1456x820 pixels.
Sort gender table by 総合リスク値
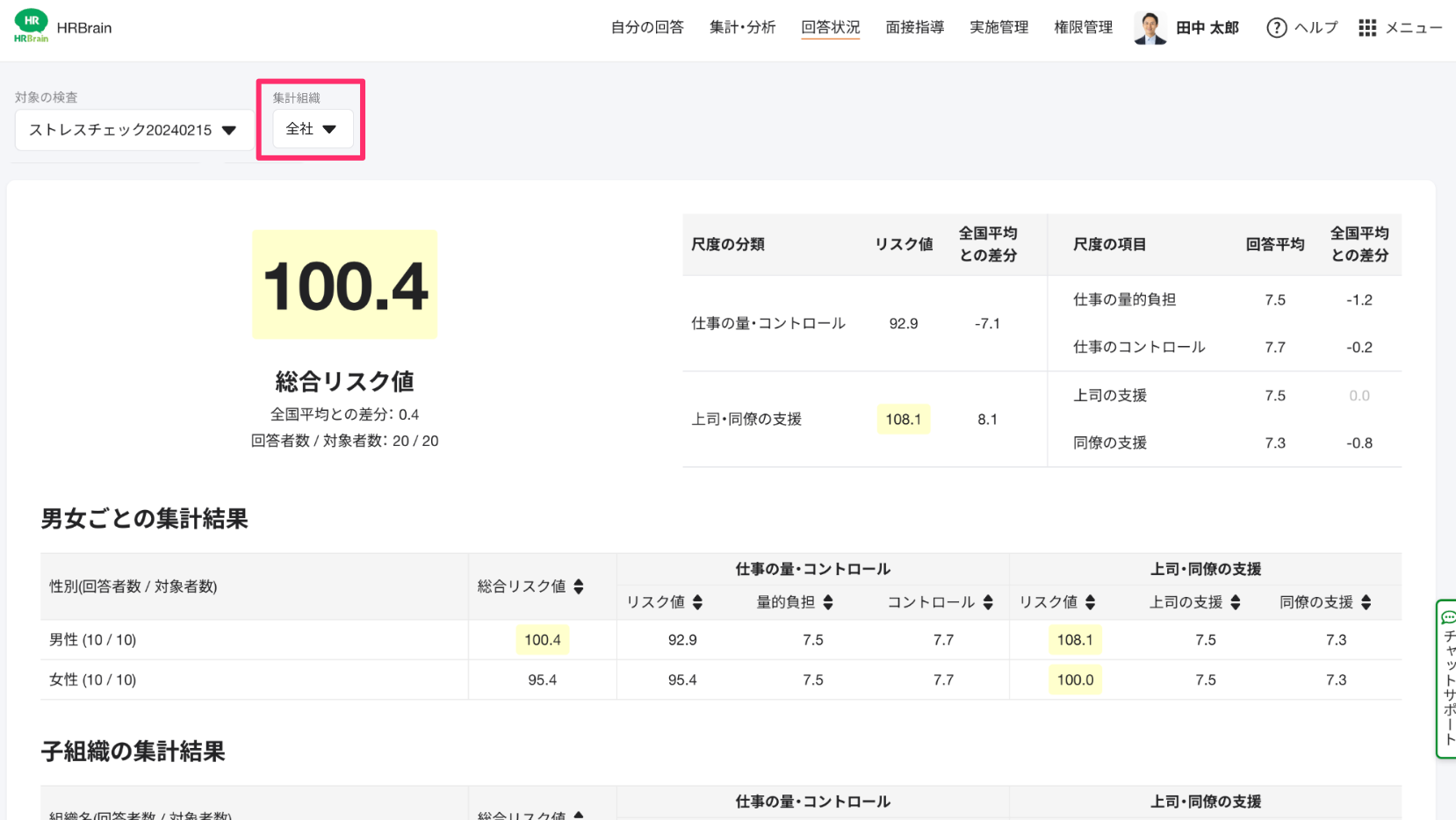[579, 586]
